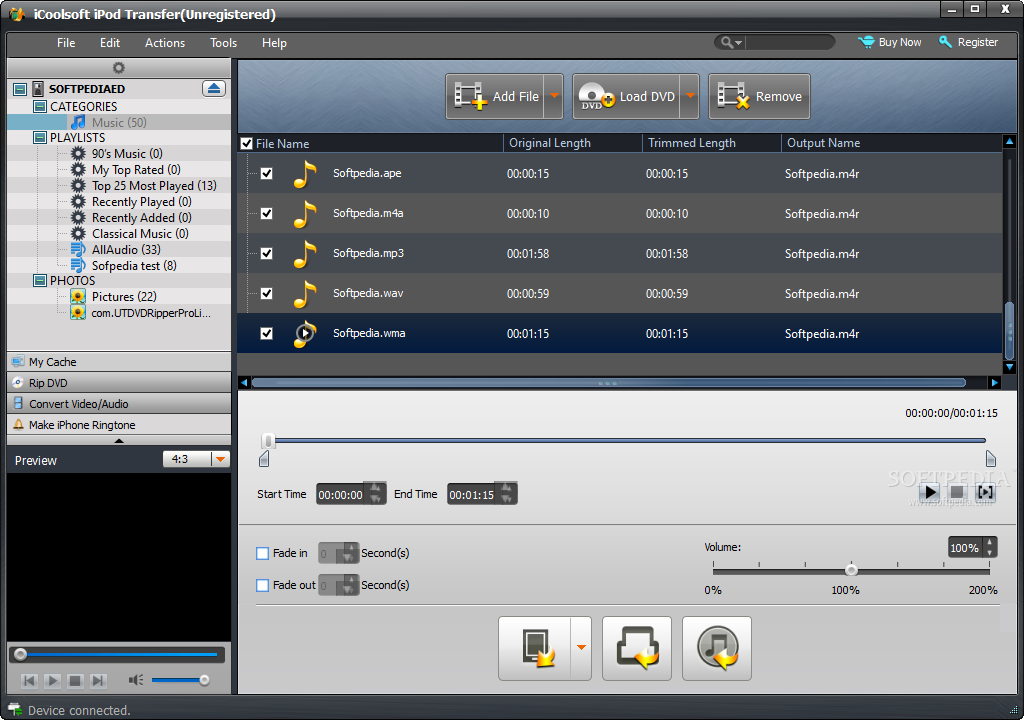Click the preview volume slider knob
The width and height of the screenshot is (1031, 720).
tap(204, 680)
